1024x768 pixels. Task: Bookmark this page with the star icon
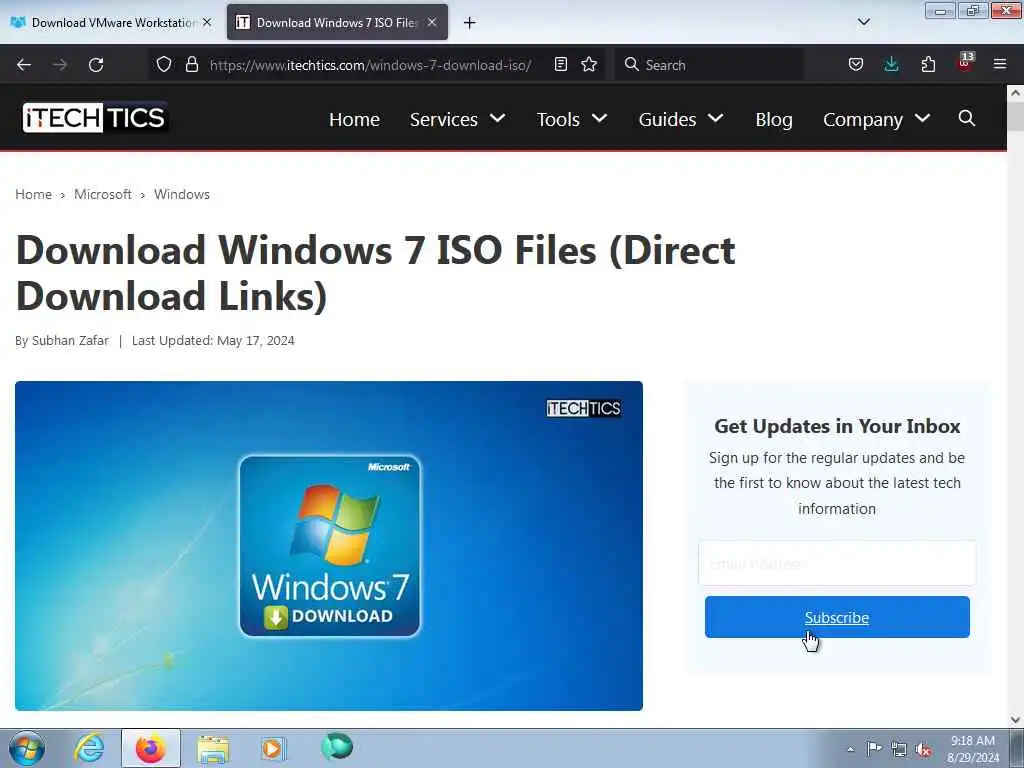tap(589, 64)
